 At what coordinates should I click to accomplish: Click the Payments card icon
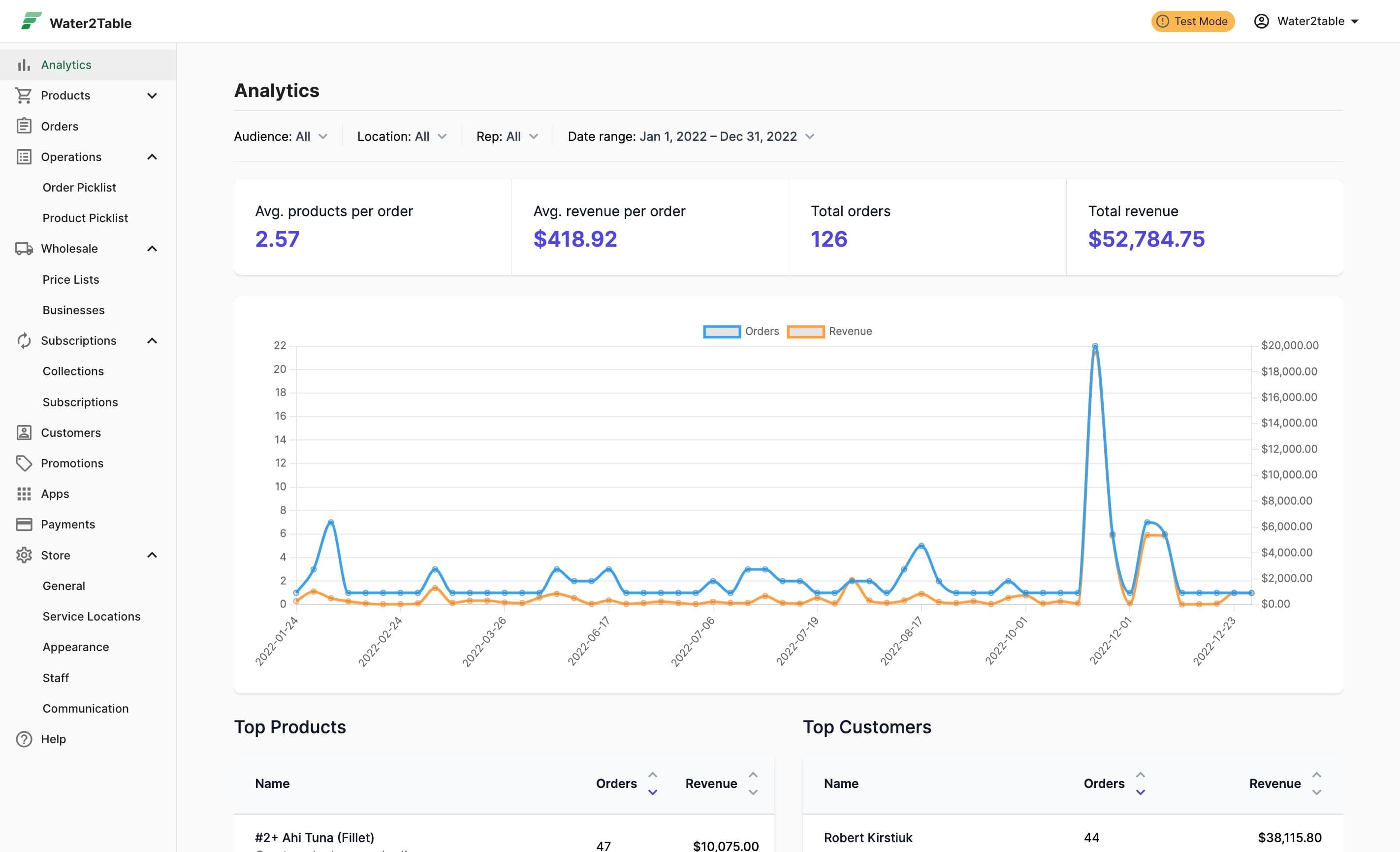pyautogui.click(x=24, y=524)
